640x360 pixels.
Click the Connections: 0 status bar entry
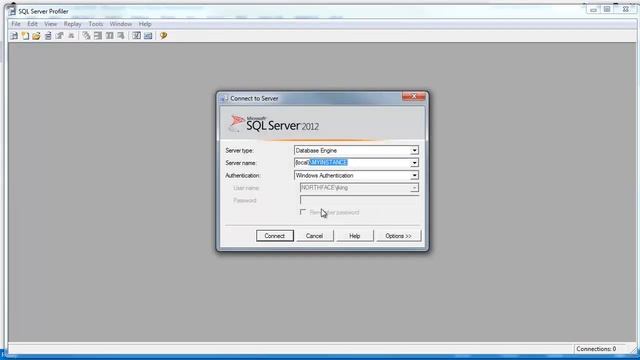tap(596, 349)
